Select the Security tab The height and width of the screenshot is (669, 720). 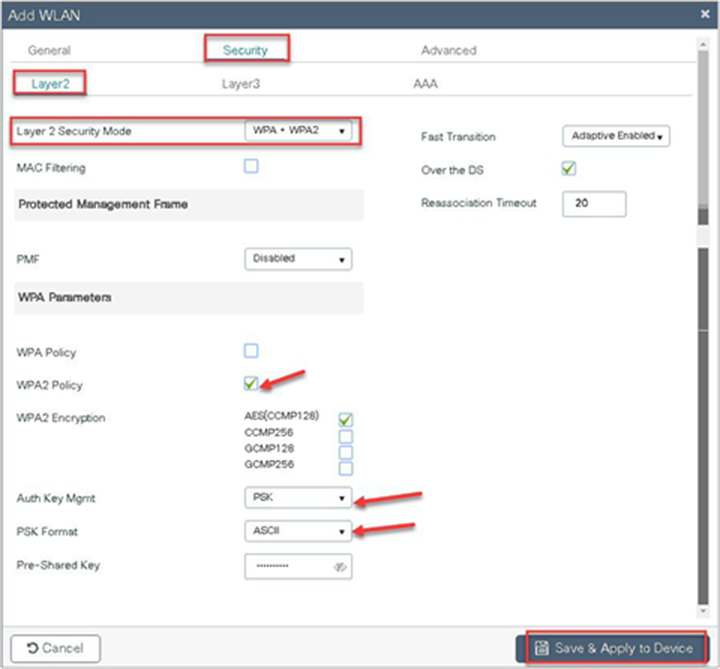click(245, 50)
